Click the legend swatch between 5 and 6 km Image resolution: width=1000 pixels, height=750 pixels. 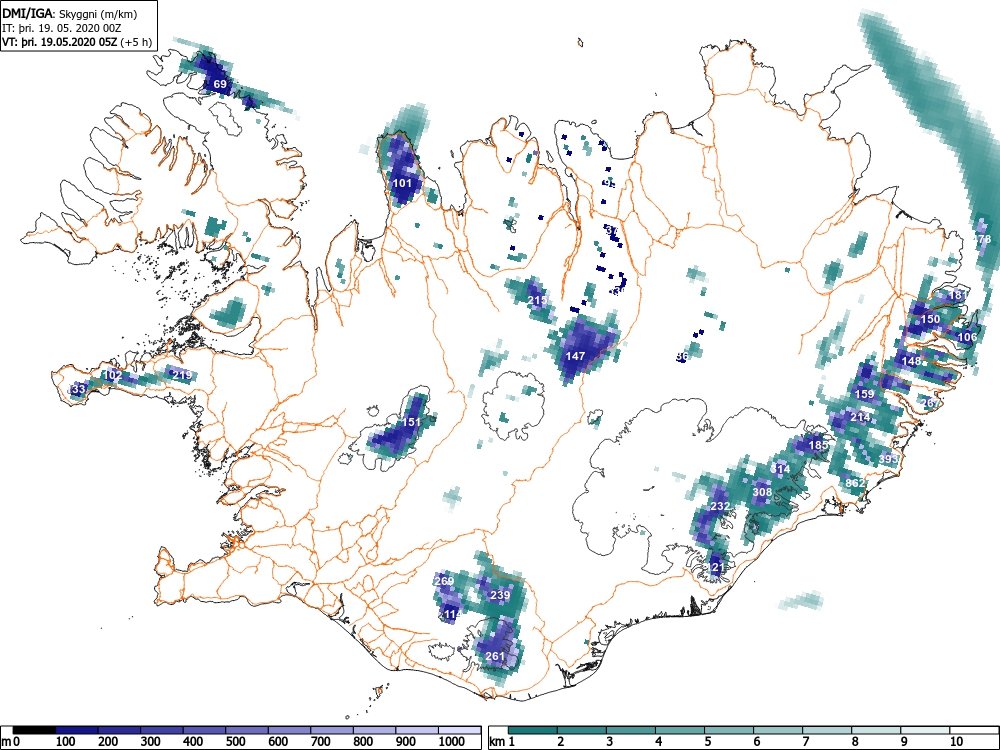point(729,729)
